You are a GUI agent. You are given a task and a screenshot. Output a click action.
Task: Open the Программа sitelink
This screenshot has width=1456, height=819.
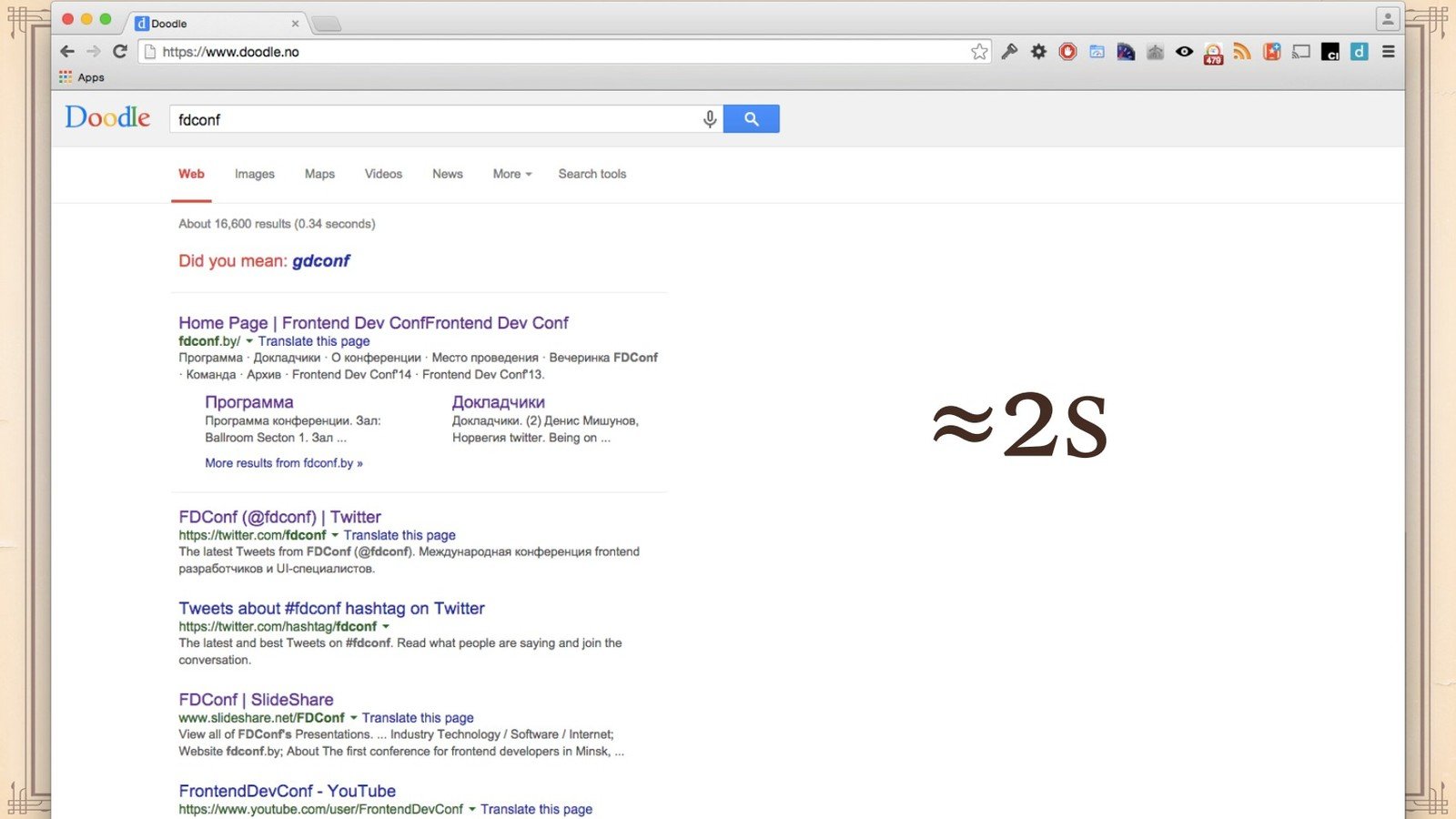click(x=249, y=402)
